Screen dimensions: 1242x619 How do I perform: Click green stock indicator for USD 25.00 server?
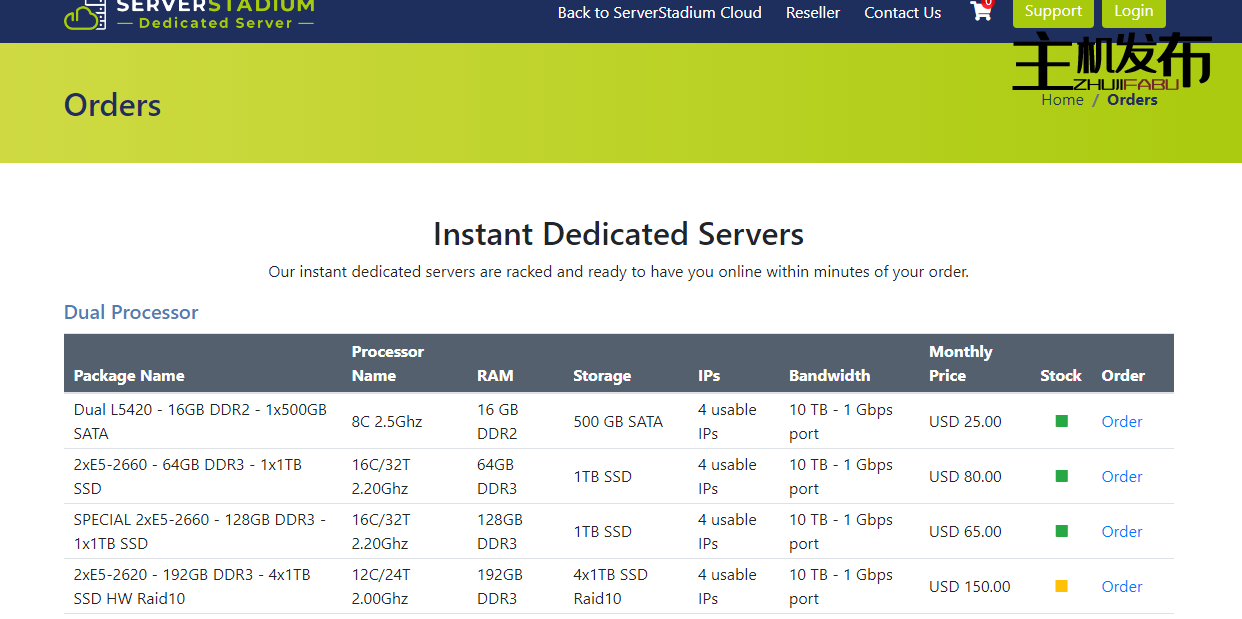tap(1061, 421)
